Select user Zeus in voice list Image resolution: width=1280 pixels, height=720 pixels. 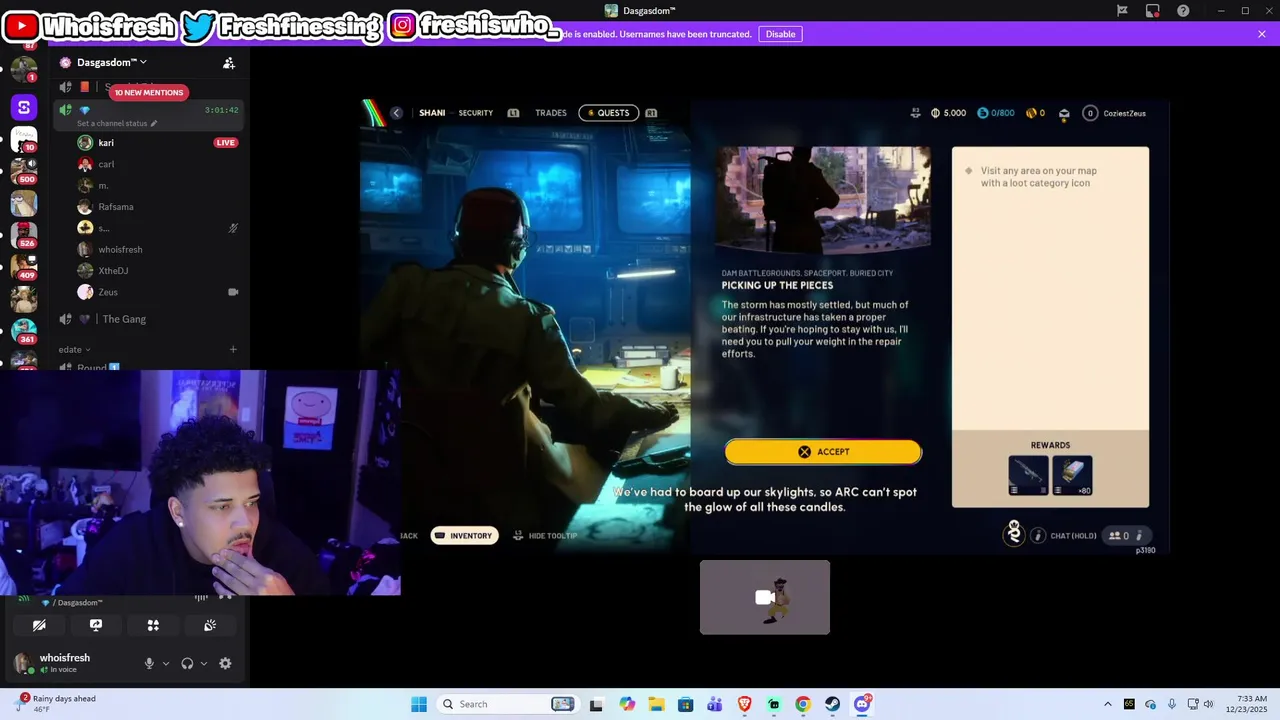(x=108, y=292)
